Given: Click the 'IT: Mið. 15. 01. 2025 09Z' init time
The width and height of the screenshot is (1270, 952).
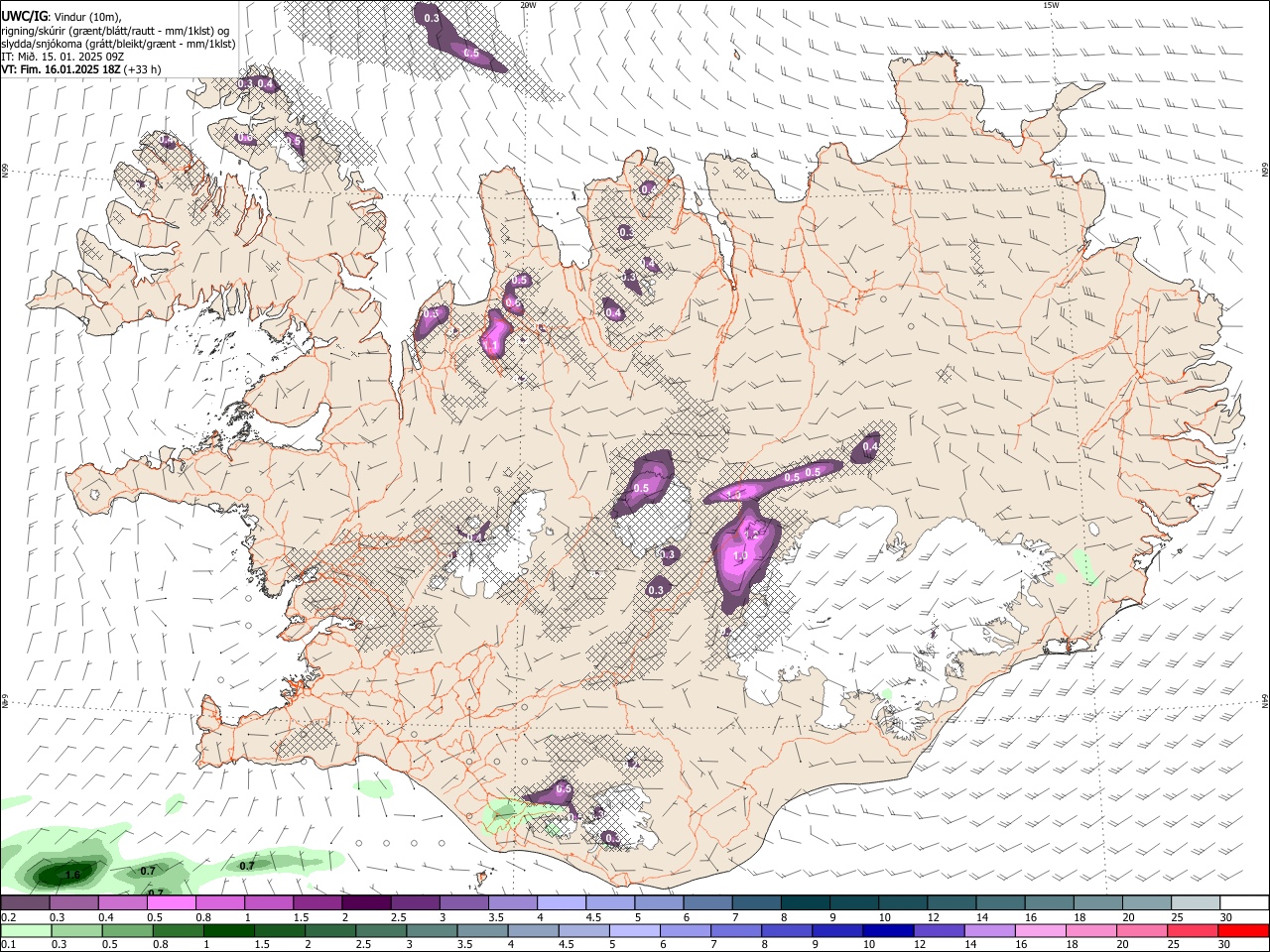Looking at the screenshot, I should [63, 57].
